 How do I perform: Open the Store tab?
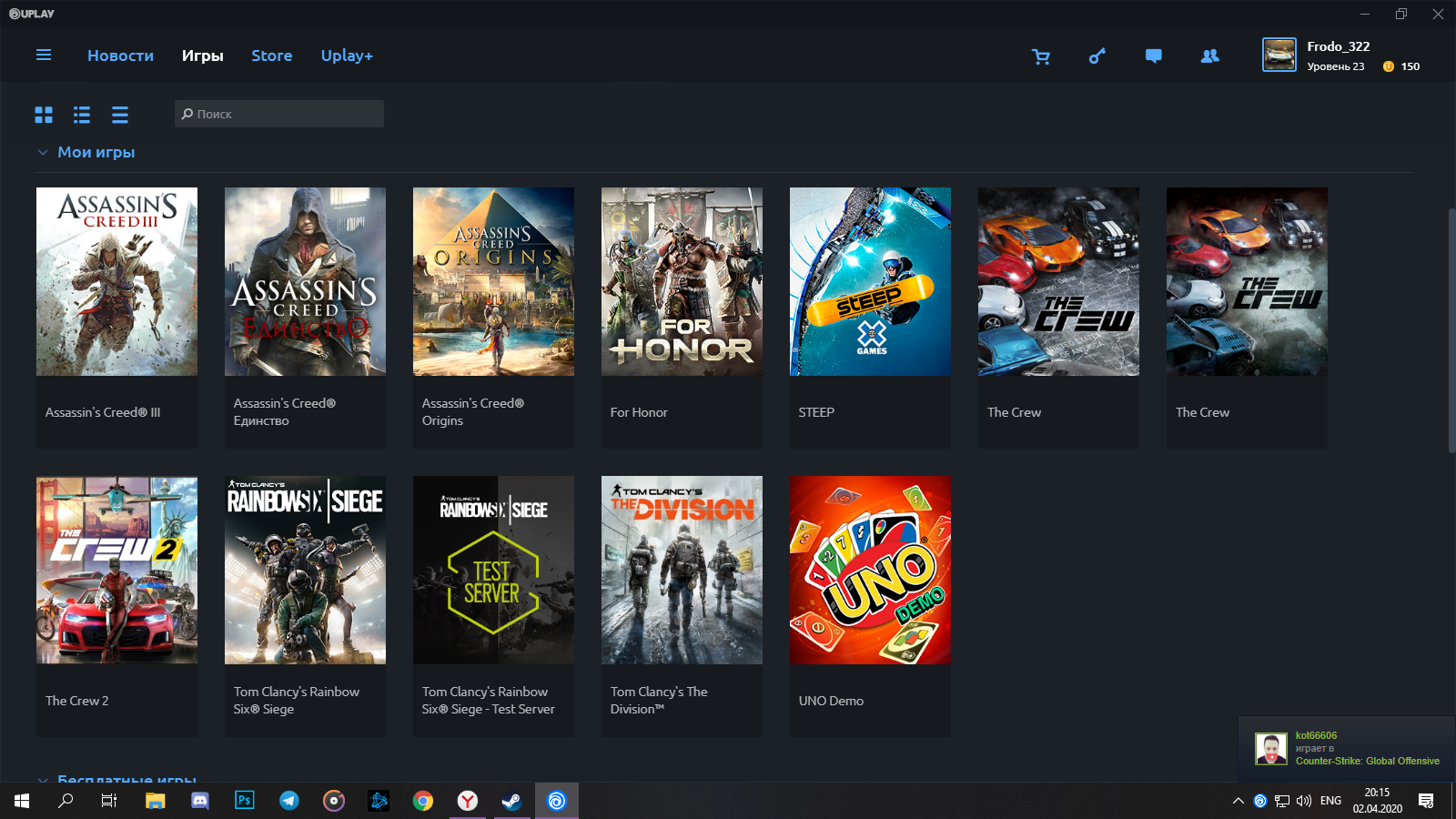(x=272, y=56)
